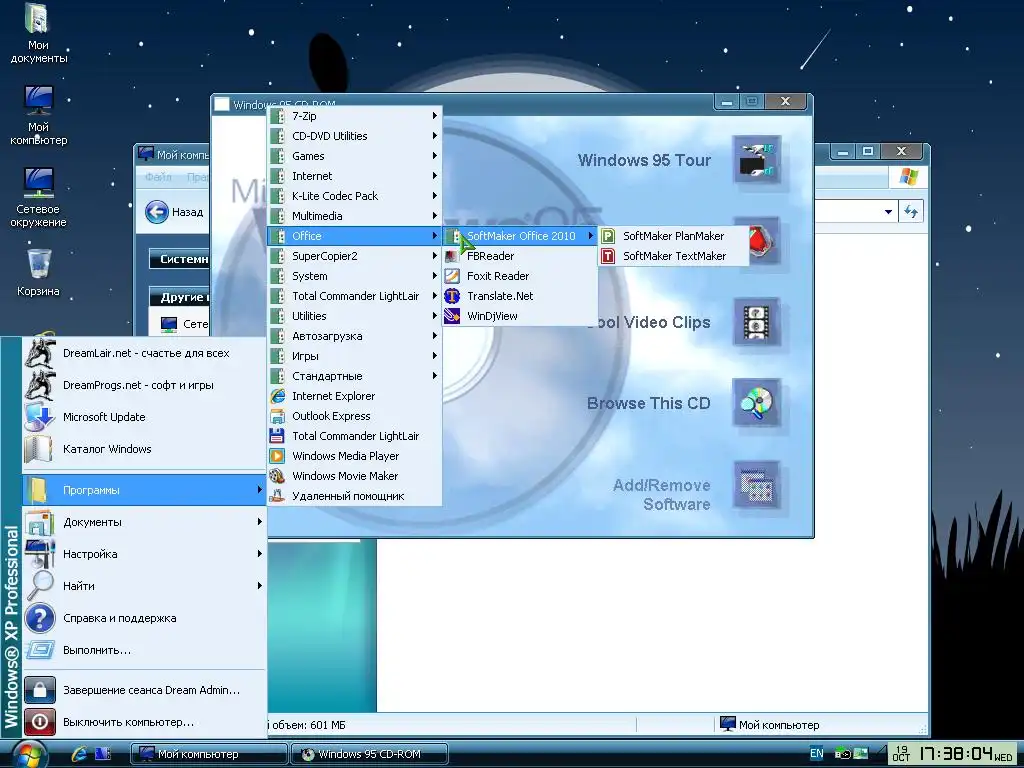Open Internet Explorer from quick launch
The width and height of the screenshot is (1024, 768).
pyautogui.click(x=80, y=754)
